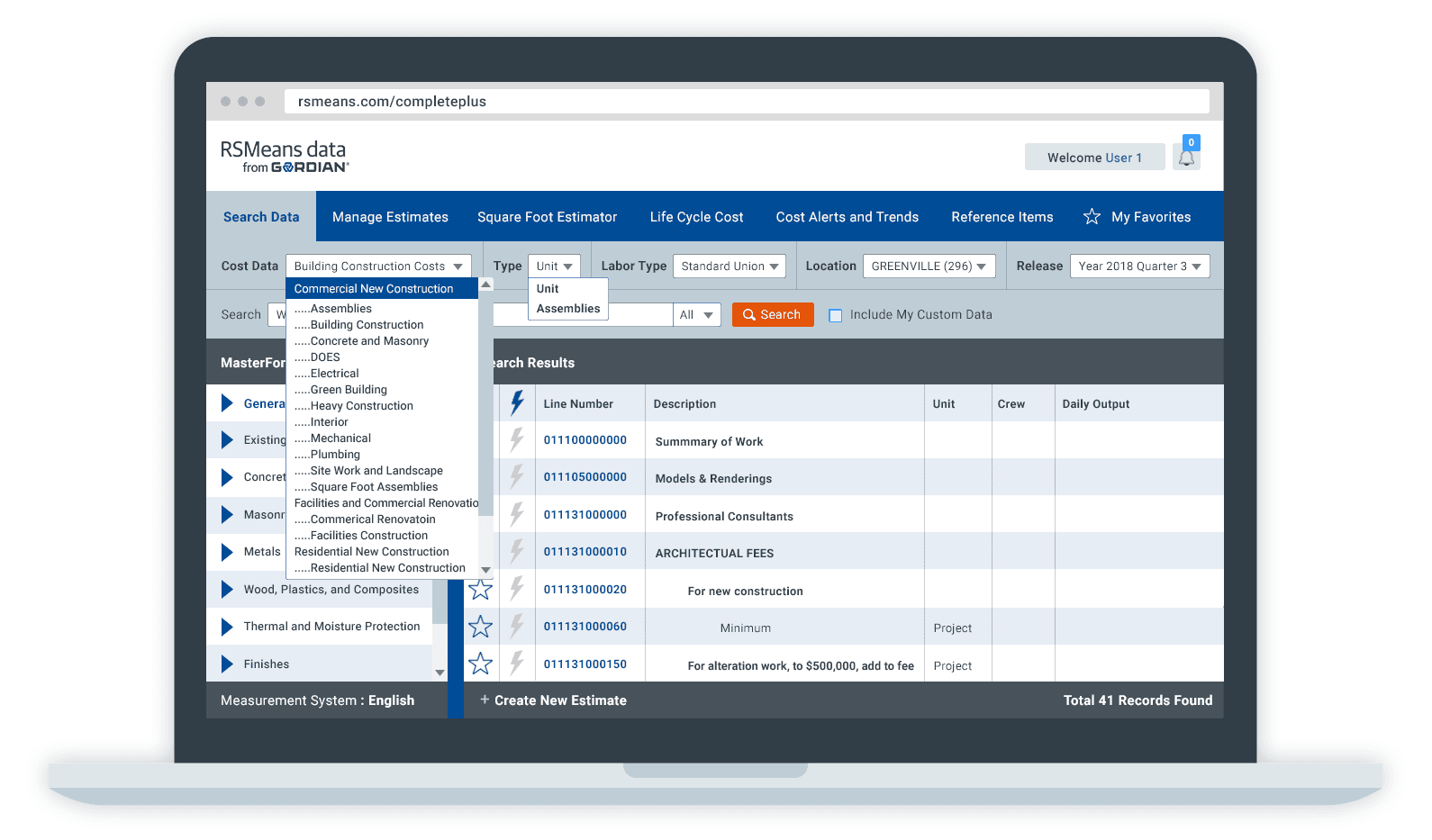Click the RSMeans data logo
Image resolution: width=1432 pixels, height=840 pixels.
pos(285,156)
